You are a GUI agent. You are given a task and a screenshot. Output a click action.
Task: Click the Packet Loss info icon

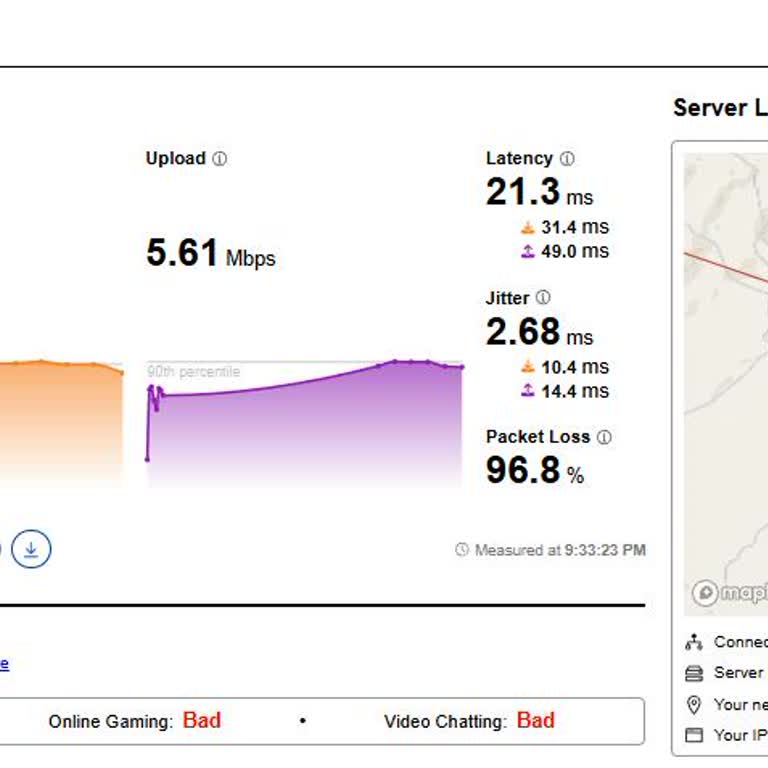click(x=604, y=437)
